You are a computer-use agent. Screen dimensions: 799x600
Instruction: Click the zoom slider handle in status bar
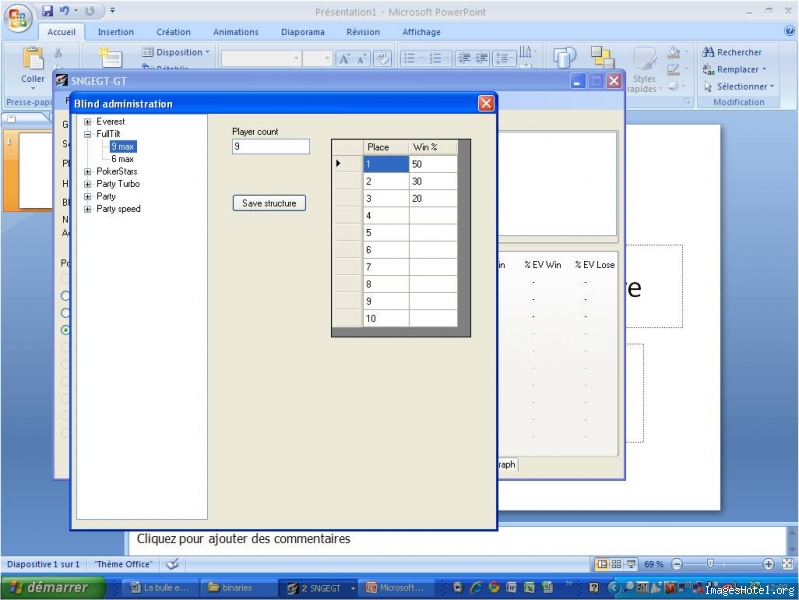710,564
